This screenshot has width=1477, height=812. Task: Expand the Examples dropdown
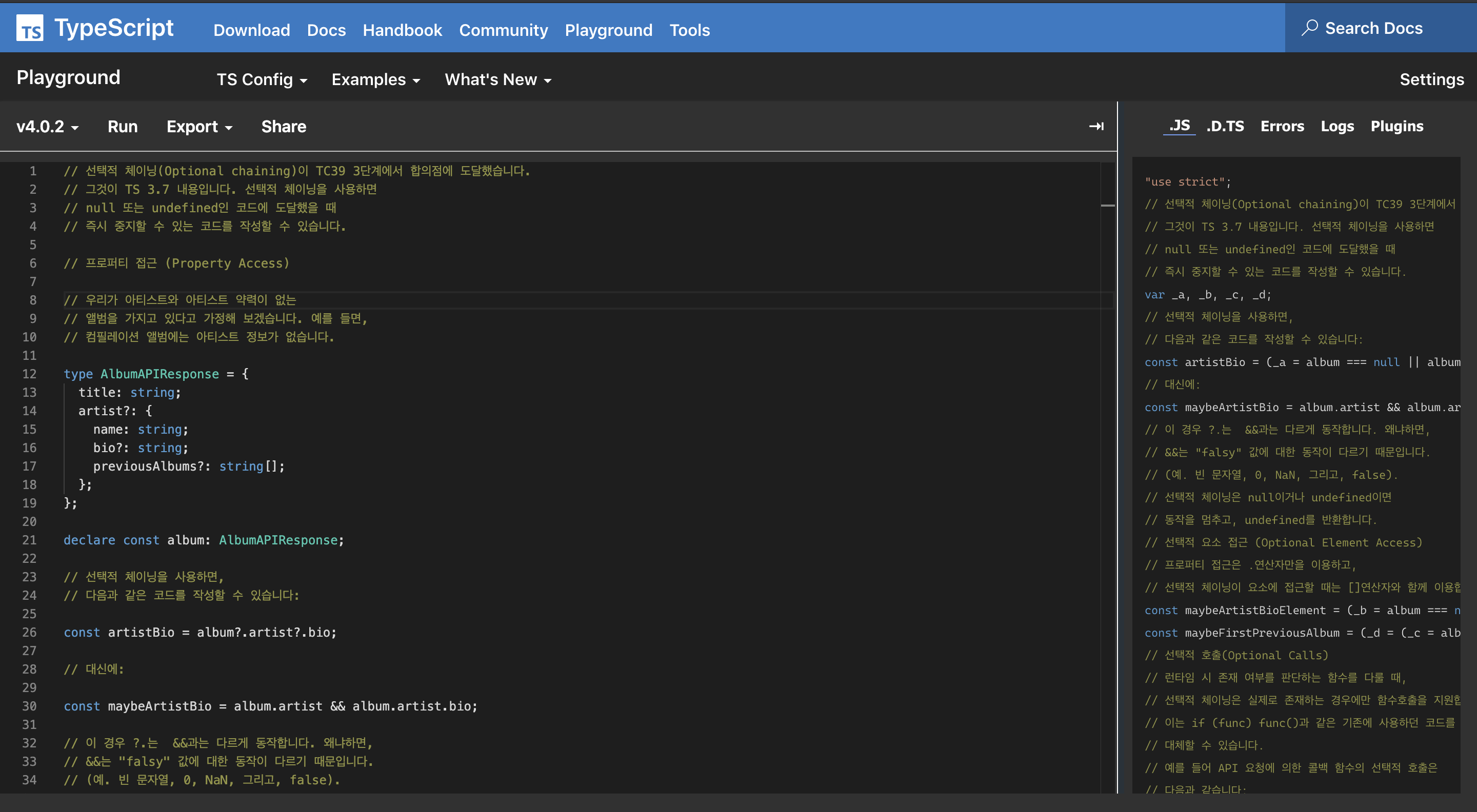pos(375,79)
